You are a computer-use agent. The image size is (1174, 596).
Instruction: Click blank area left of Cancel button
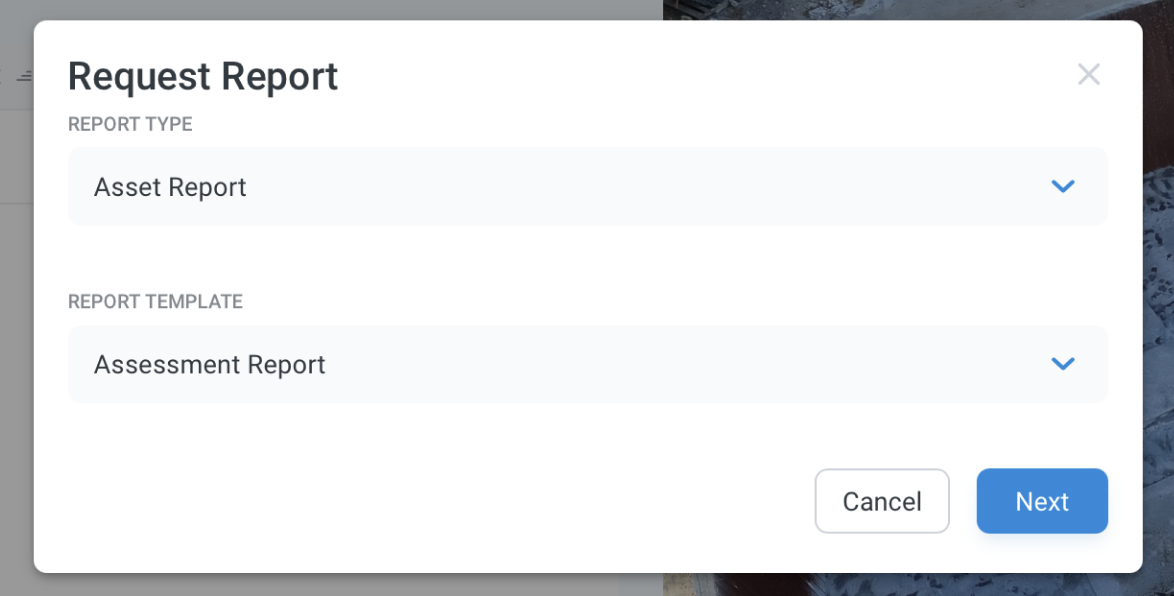pyautogui.click(x=450, y=501)
